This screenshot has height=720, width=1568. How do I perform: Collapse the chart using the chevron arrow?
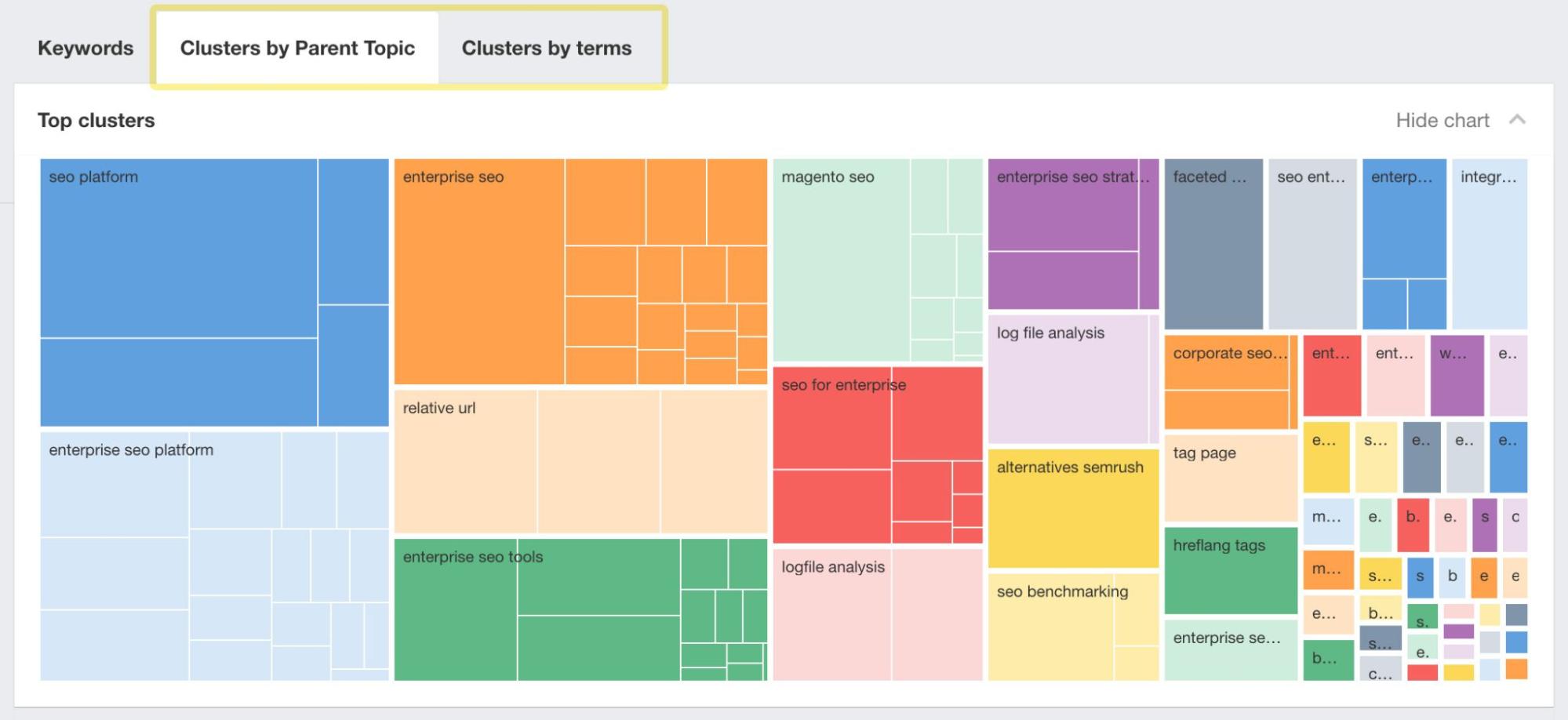tap(1519, 120)
